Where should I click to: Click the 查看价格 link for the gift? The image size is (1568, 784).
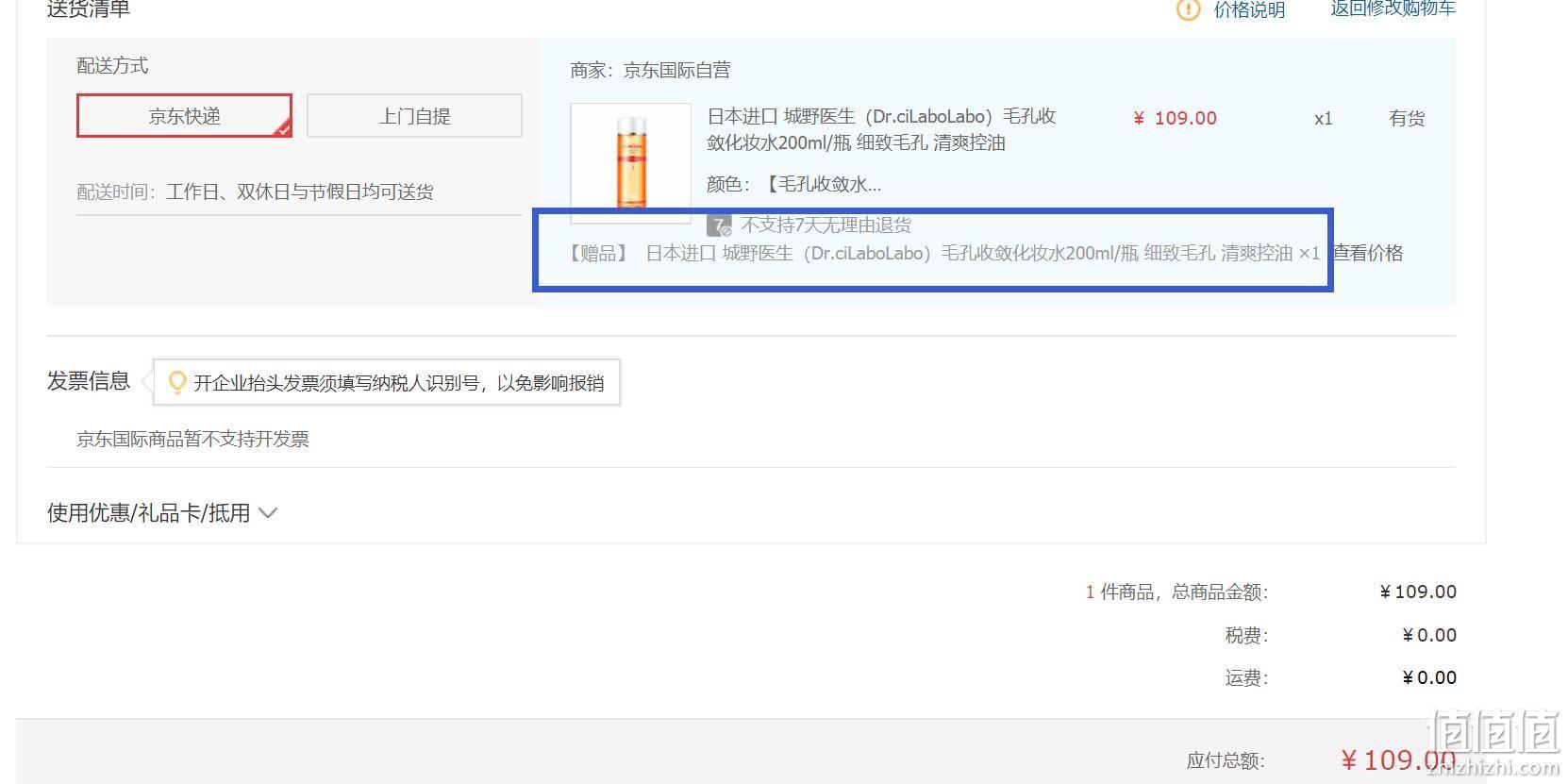[x=1367, y=253]
